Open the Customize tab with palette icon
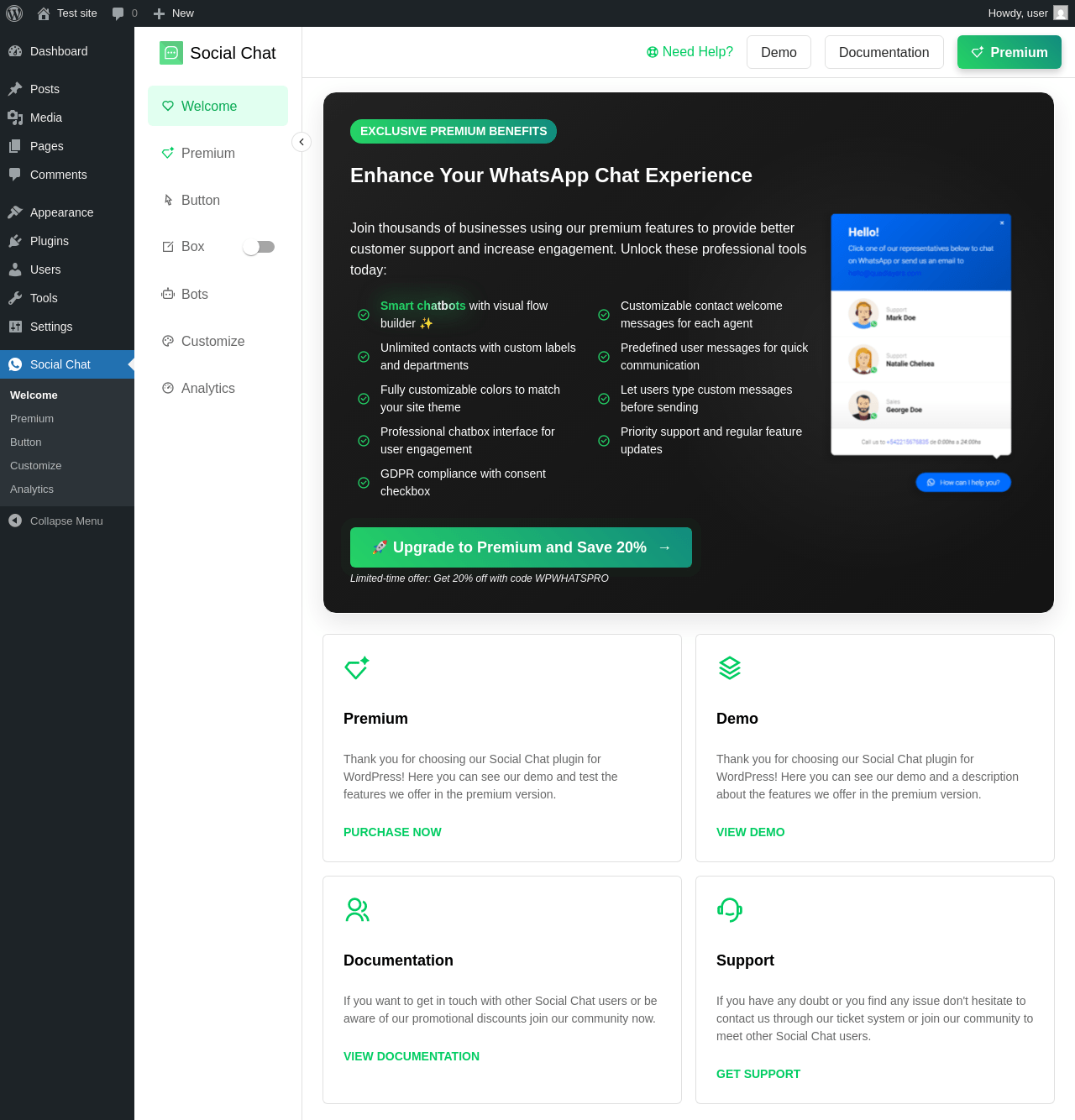The image size is (1075, 1120). pyautogui.click(x=218, y=341)
